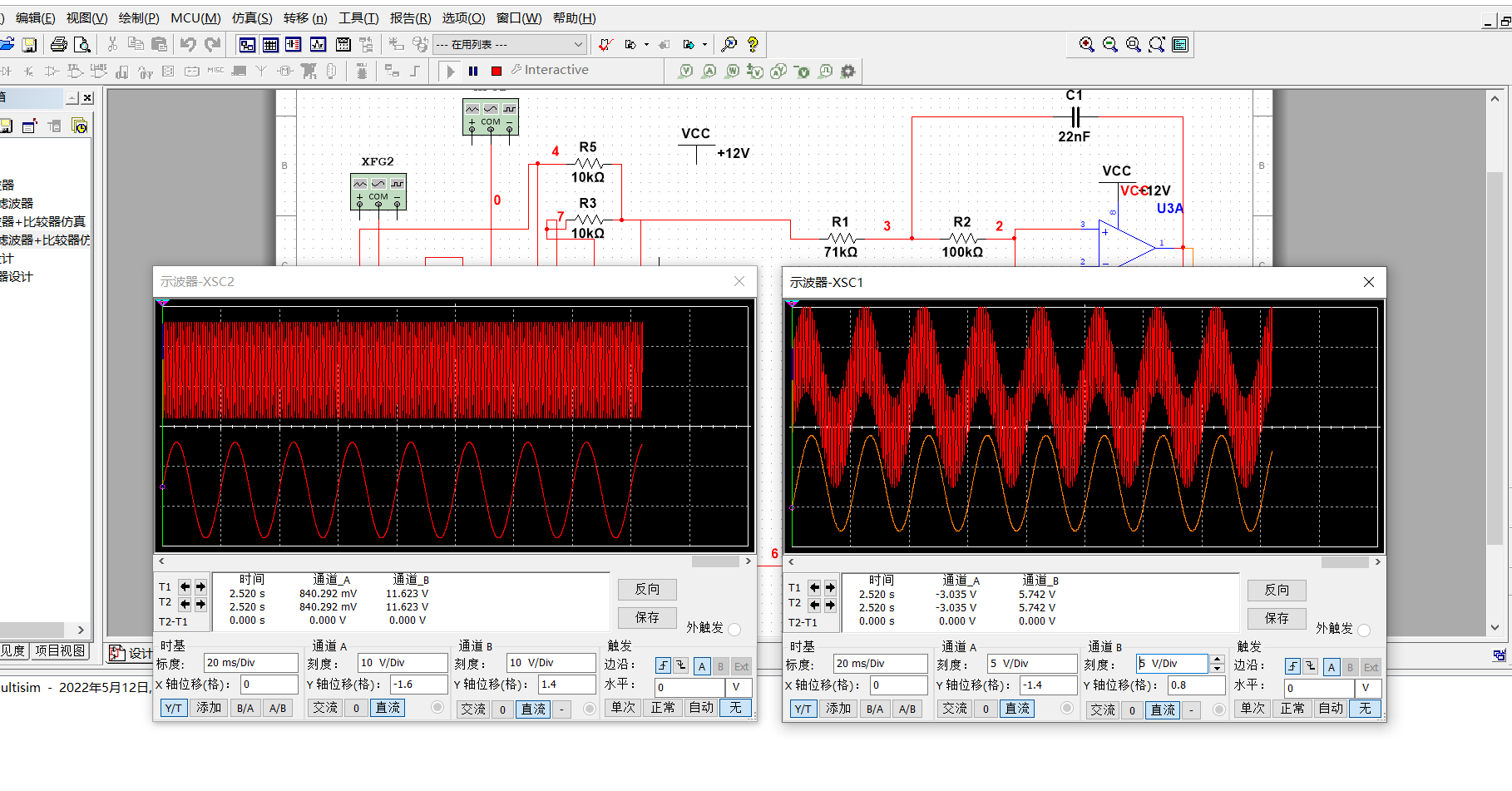Decrease XSC1 channel B scale with the down arrow
Screen dimensions: 1512x791
(x=1218, y=668)
